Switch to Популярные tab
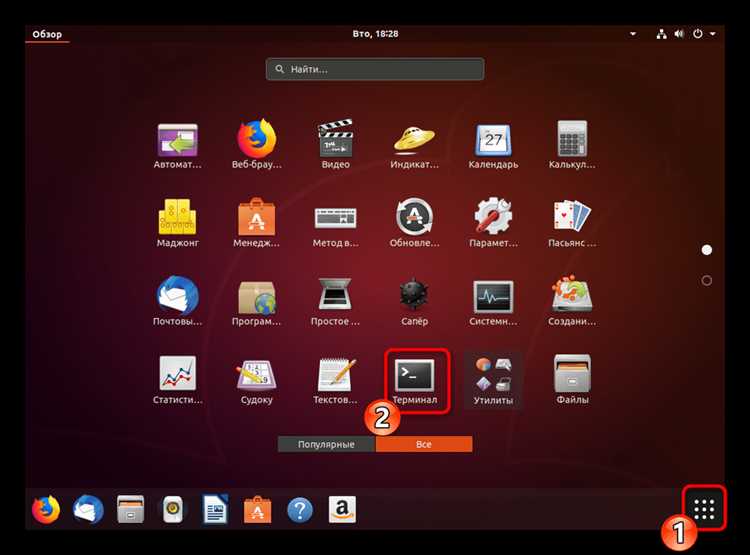Screen dimensions: 750x555 coord(326,444)
